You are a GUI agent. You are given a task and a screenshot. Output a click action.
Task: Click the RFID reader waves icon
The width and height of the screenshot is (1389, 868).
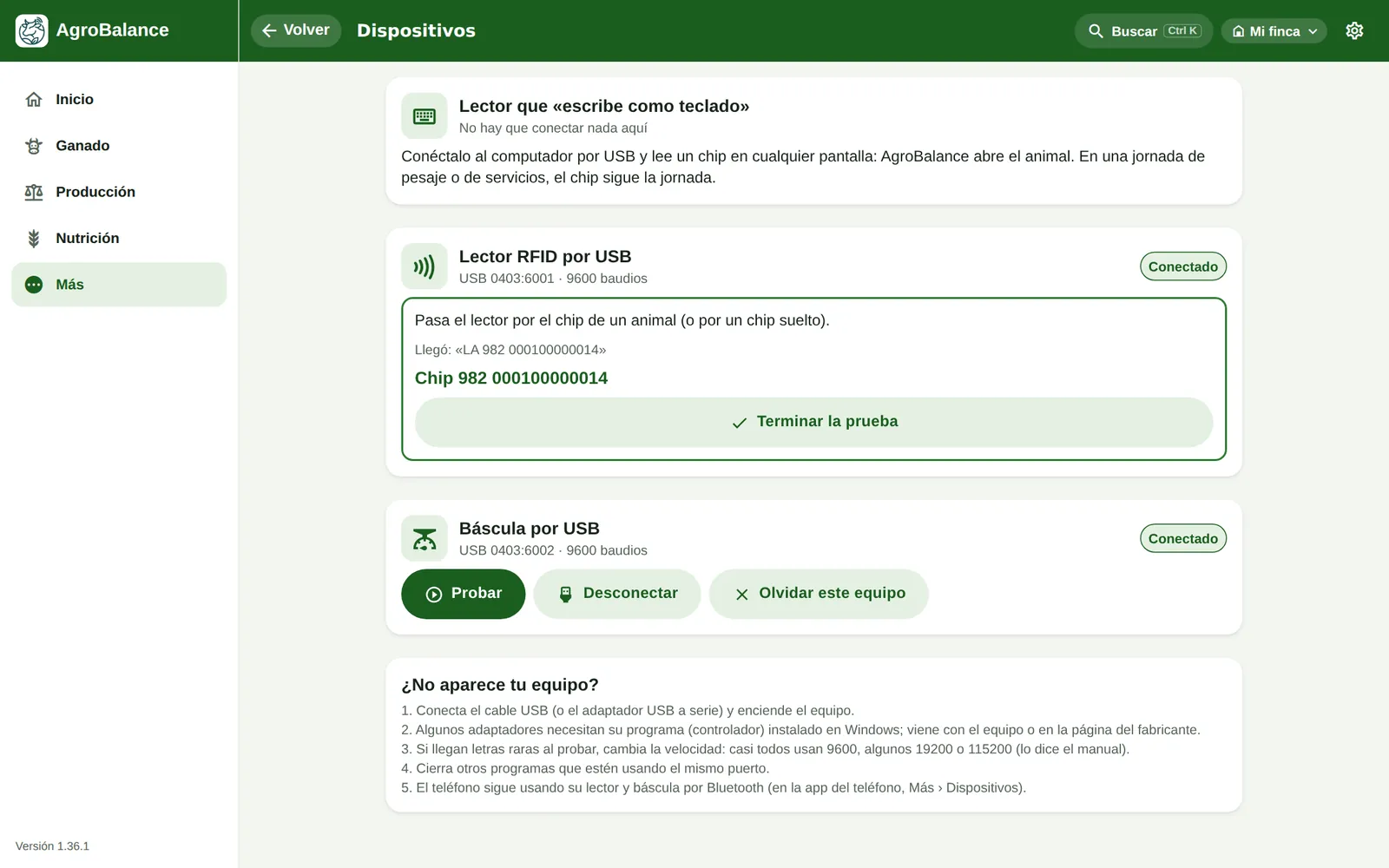tap(425, 266)
